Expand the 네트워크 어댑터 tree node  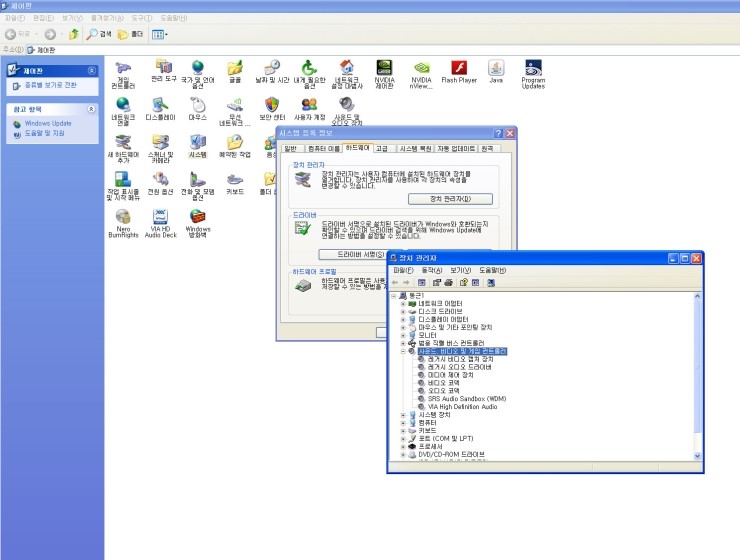(403, 304)
